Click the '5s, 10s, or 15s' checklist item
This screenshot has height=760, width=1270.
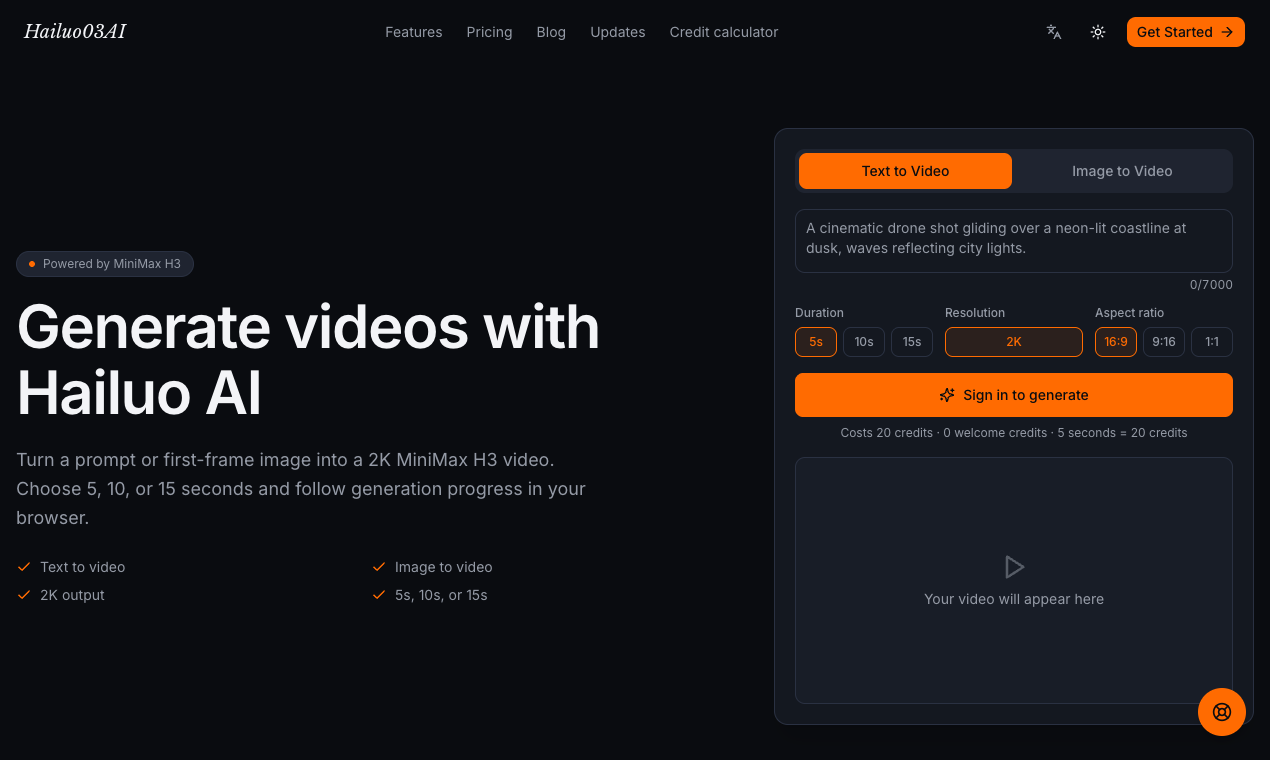pyautogui.click(x=429, y=595)
